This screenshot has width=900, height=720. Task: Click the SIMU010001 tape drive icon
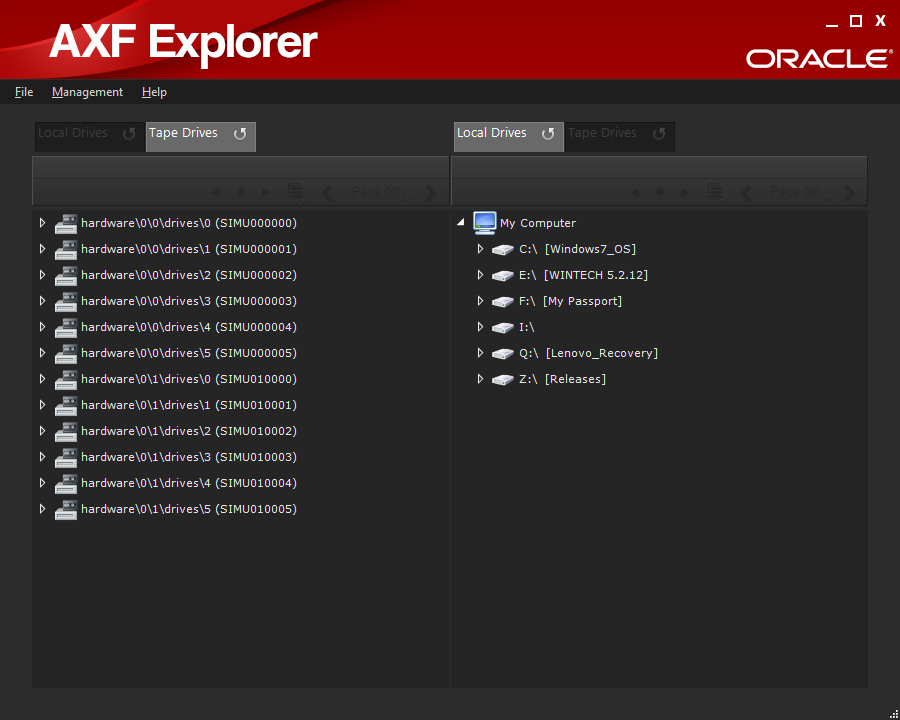pos(66,405)
